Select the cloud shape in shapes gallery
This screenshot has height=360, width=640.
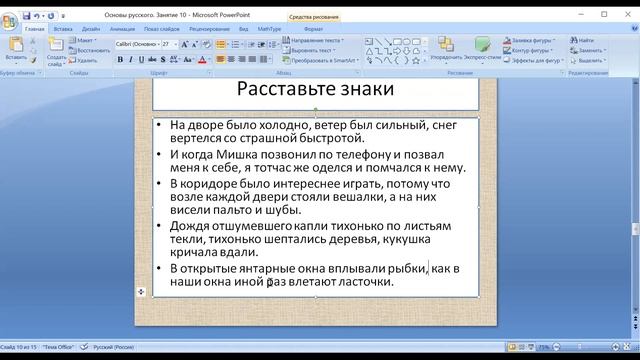tap(416, 51)
